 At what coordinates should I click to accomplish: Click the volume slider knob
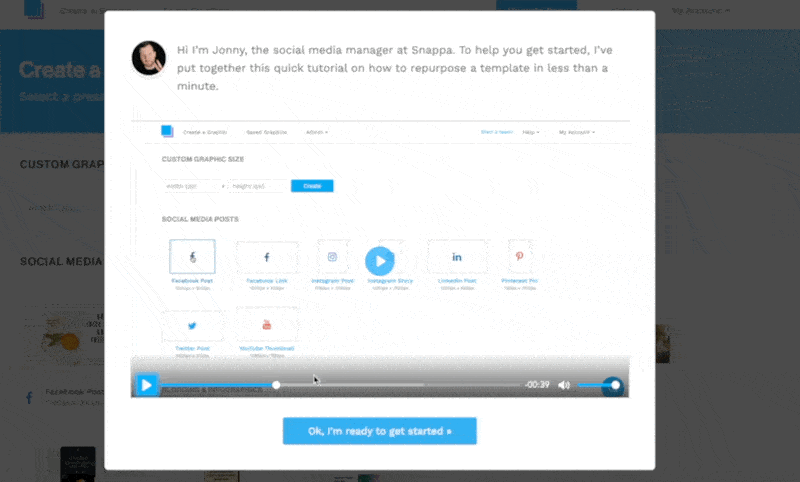tap(615, 385)
